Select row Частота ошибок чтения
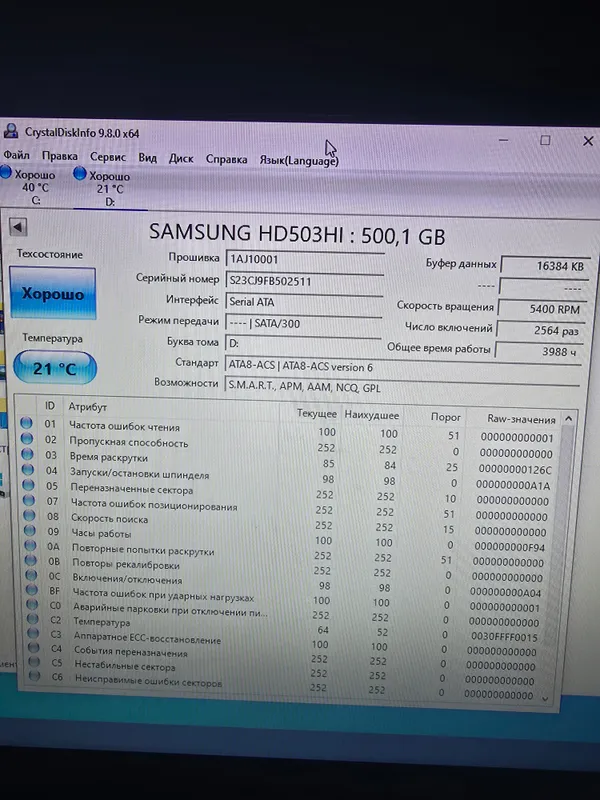Viewport: 600px width, 800px height. point(288,430)
